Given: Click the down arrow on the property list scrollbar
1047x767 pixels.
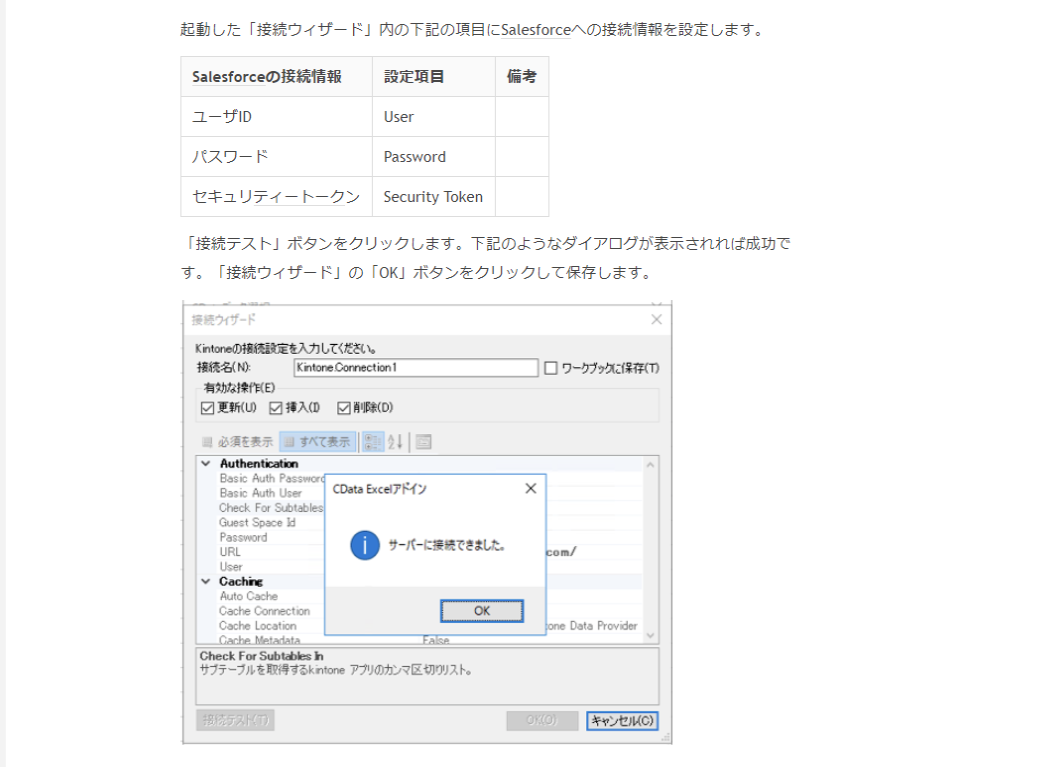Looking at the screenshot, I should click(x=651, y=634).
